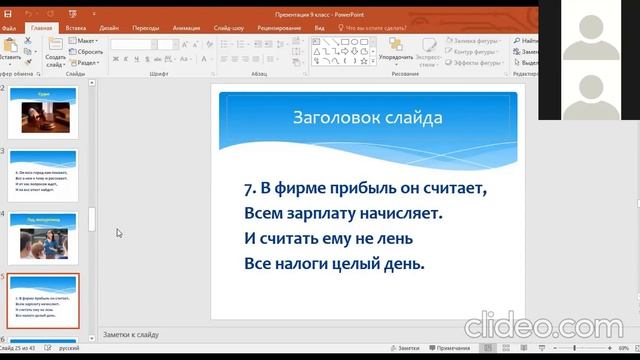Open the Change Case (Aa) dropdown
Viewport: 640px width, 360px height.
185,60
